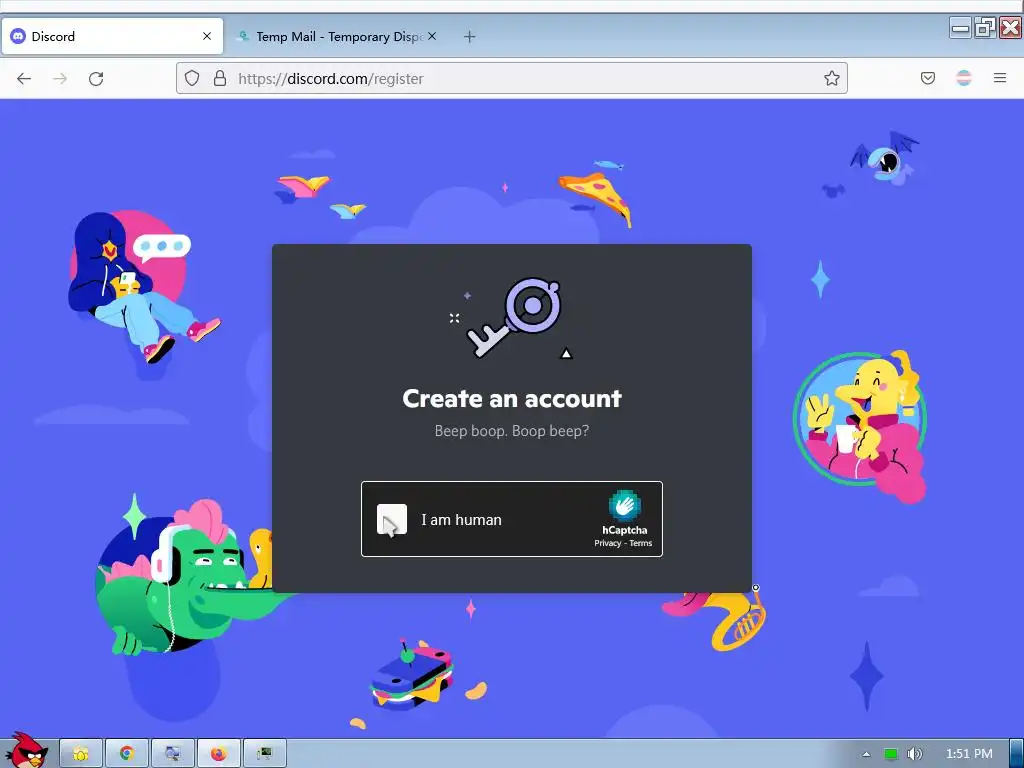Close the Firefox window
The width and height of the screenshot is (1024, 768).
coord(1010,28)
